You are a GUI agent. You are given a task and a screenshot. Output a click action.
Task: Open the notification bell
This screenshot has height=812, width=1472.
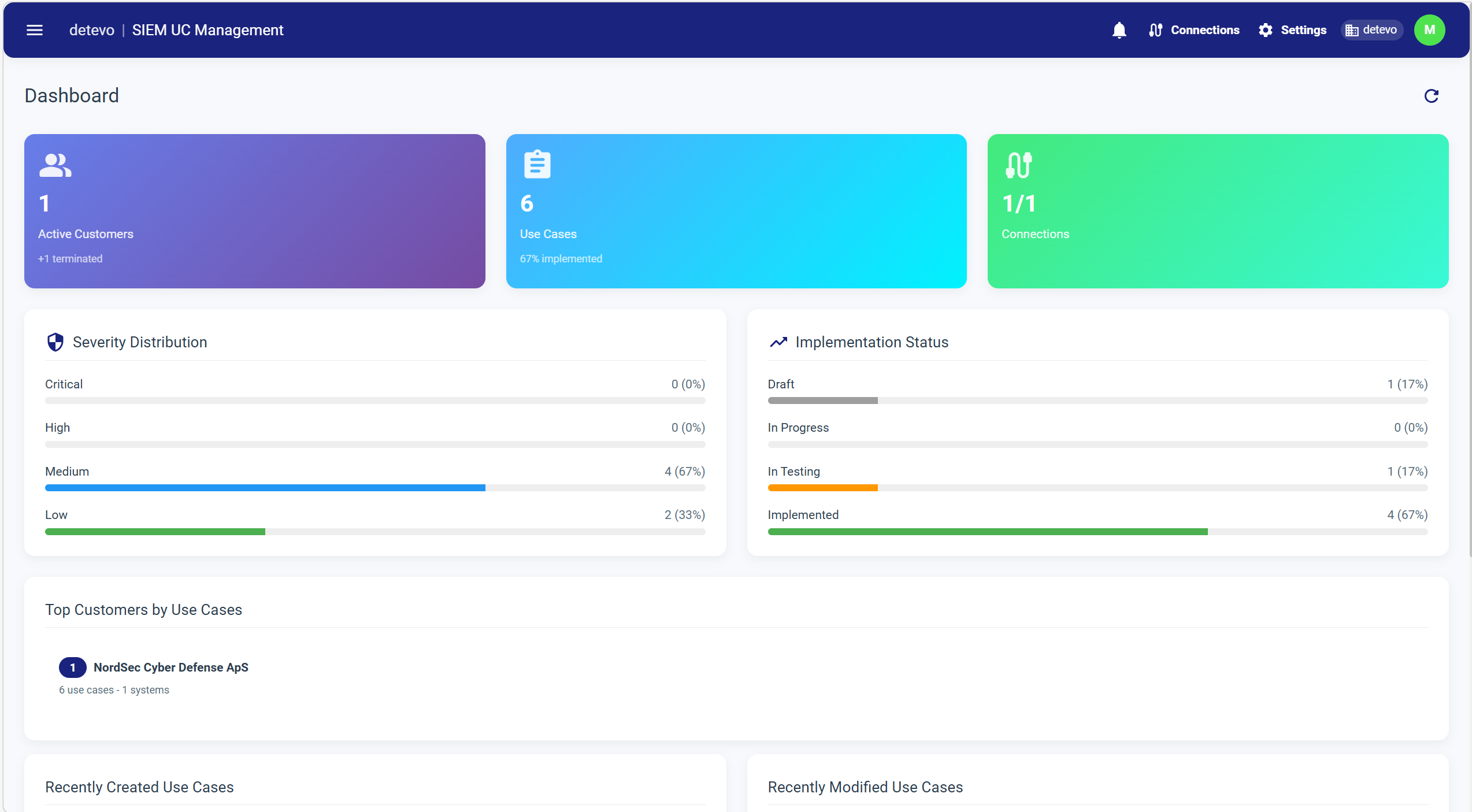(x=1119, y=29)
